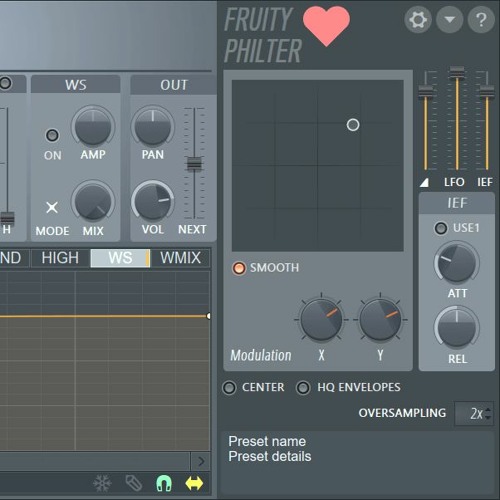The image size is (500, 500).
Task: Click the LFO fader handle
Action: pyautogui.click(x=457, y=73)
